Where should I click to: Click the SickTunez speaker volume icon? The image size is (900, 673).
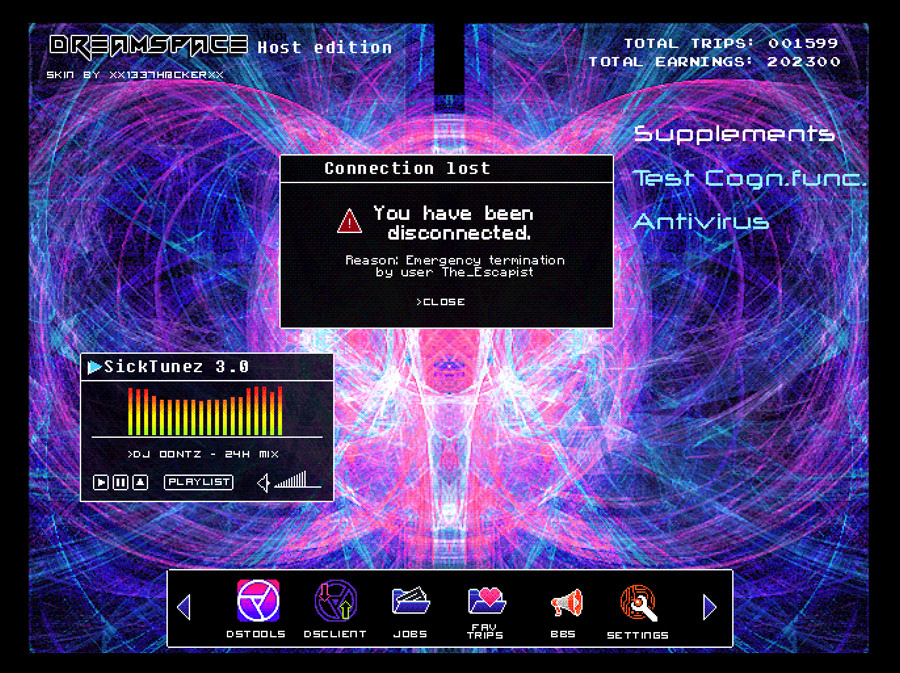(x=264, y=483)
